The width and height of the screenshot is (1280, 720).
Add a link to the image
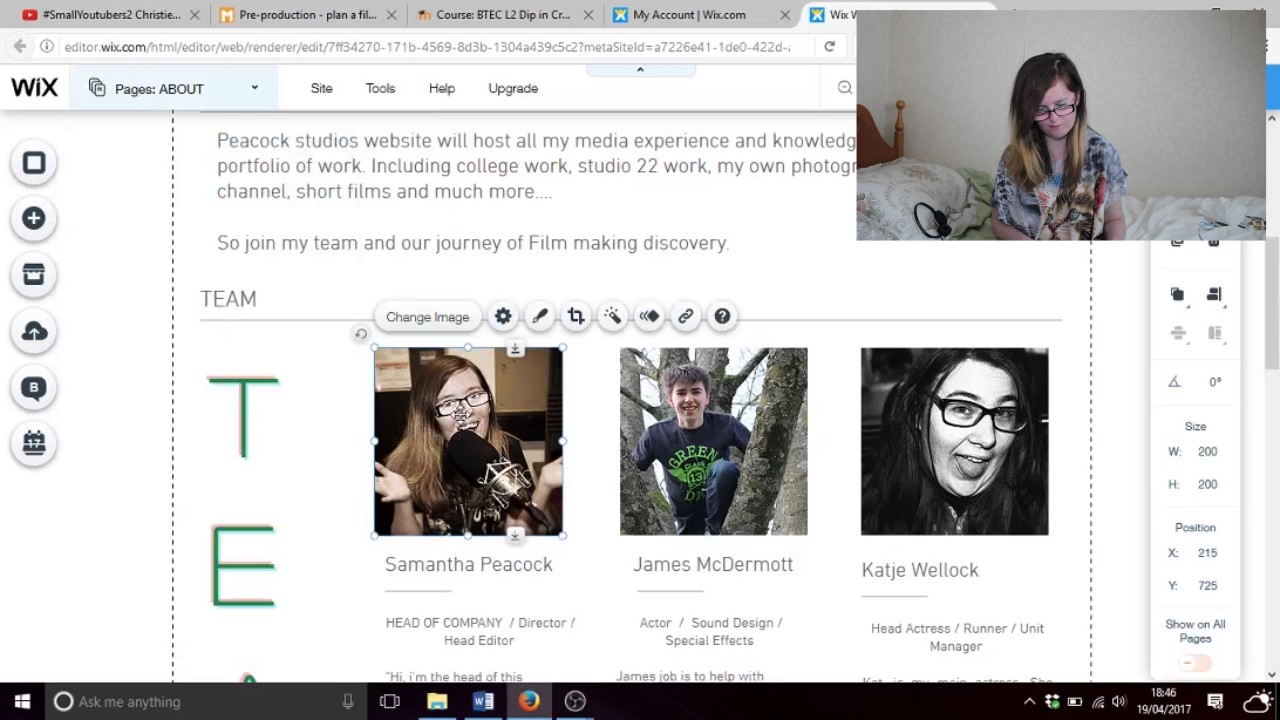(685, 316)
